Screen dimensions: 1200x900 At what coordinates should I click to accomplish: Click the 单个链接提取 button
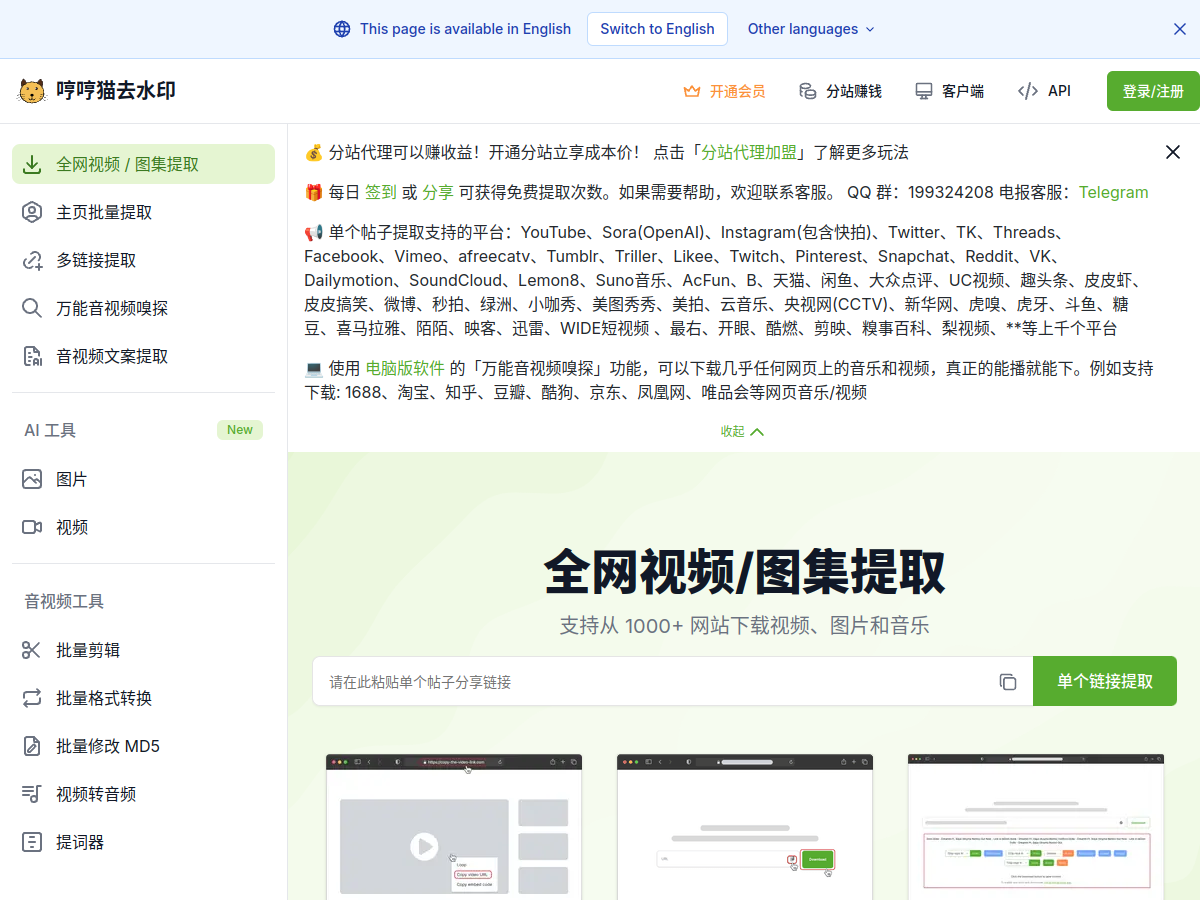[1105, 681]
